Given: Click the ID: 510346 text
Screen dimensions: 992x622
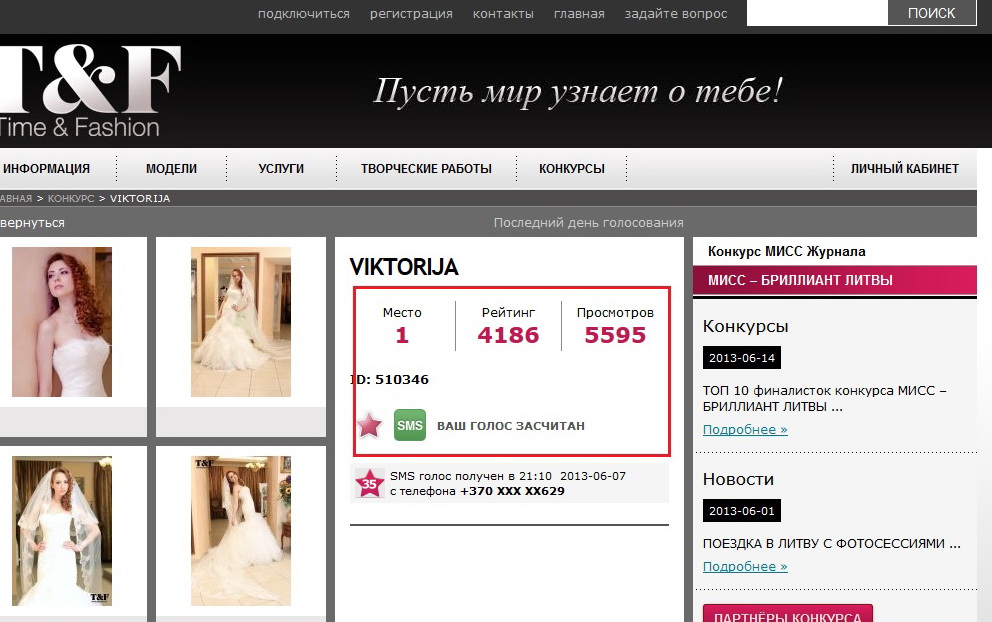Looking at the screenshot, I should [390, 380].
